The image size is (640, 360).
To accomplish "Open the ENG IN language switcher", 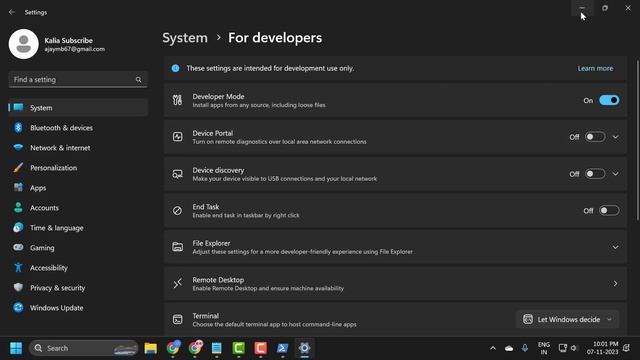I will pyautogui.click(x=544, y=348).
